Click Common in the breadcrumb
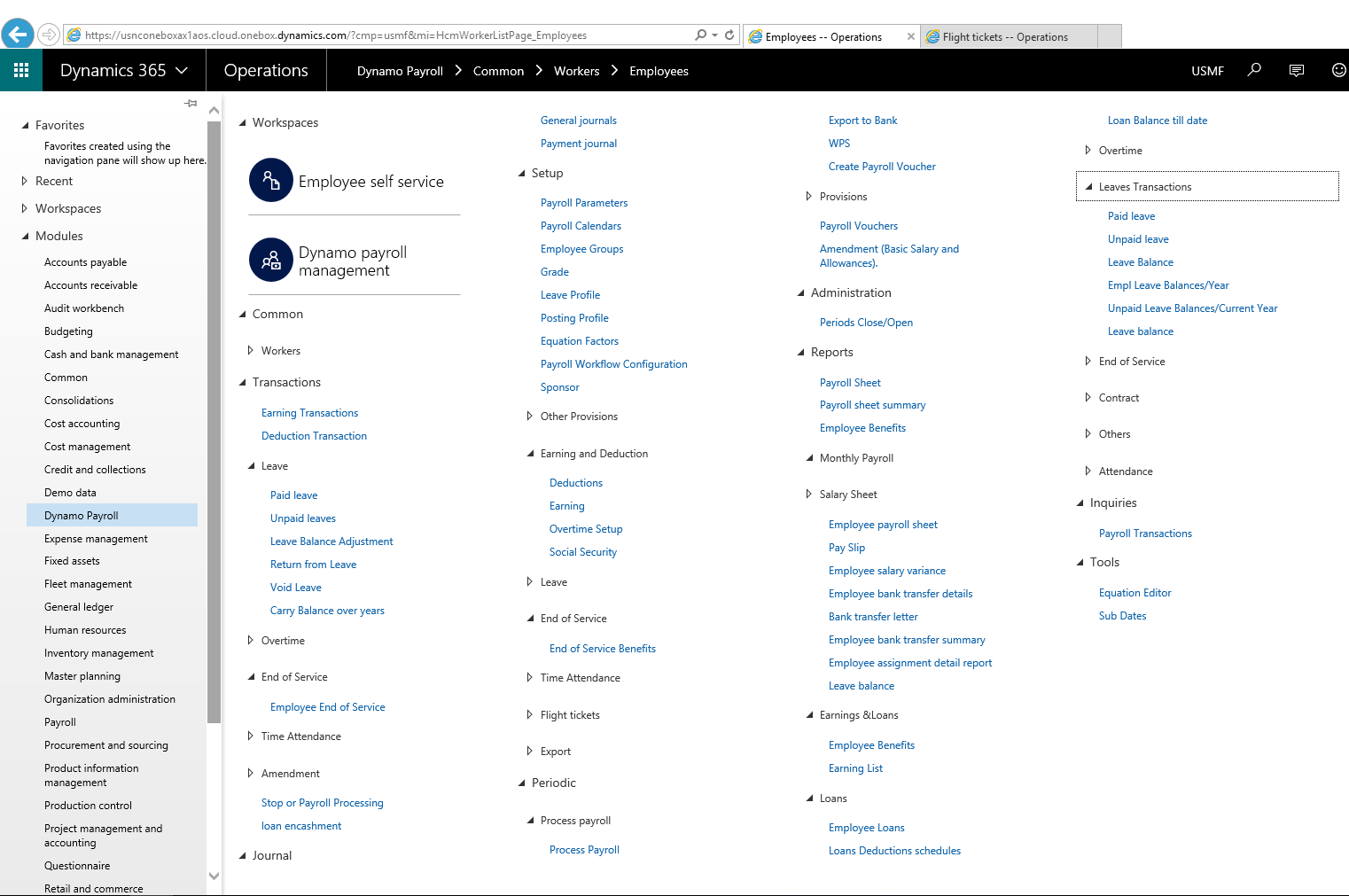 [x=498, y=71]
